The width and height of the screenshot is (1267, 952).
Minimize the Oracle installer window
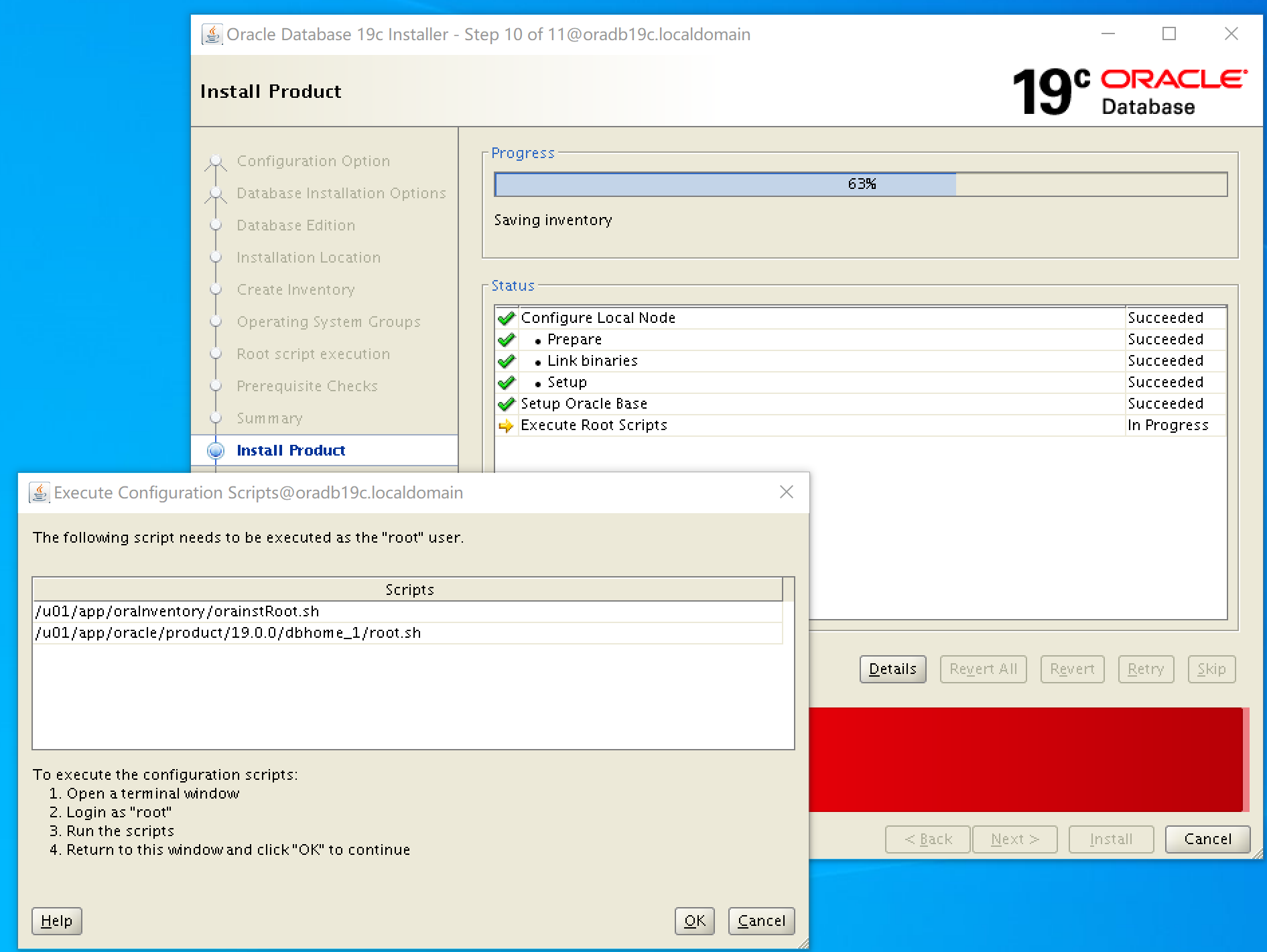point(1108,33)
